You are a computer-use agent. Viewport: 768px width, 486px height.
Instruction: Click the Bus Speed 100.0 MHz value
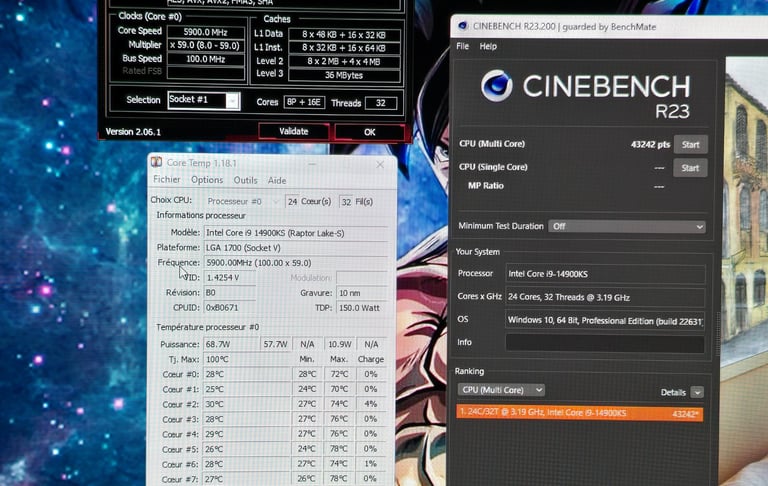[206, 59]
